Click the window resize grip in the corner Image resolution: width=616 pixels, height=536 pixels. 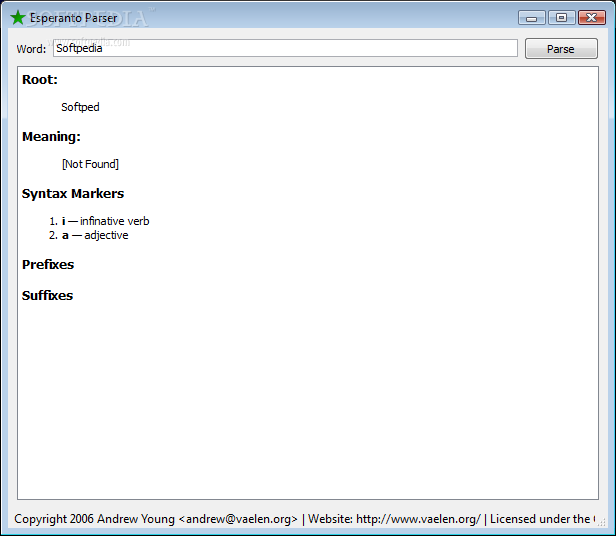[601, 521]
